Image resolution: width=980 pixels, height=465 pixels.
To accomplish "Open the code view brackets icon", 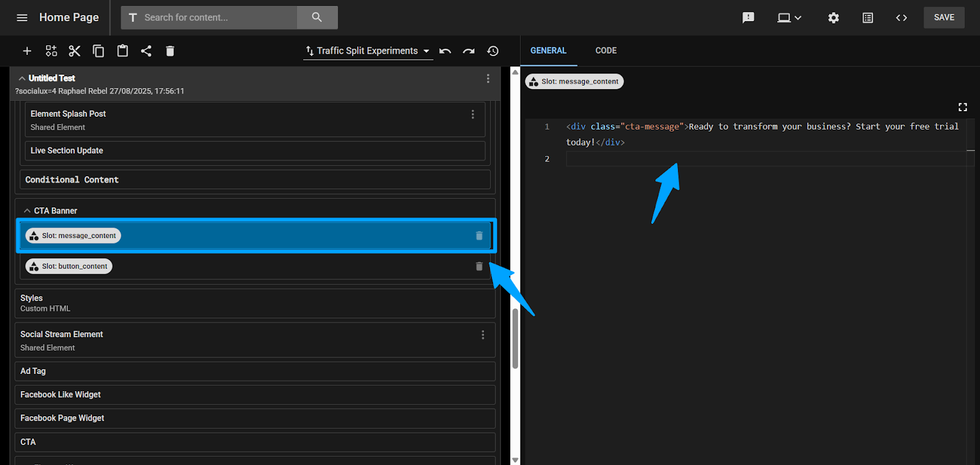I will (901, 18).
